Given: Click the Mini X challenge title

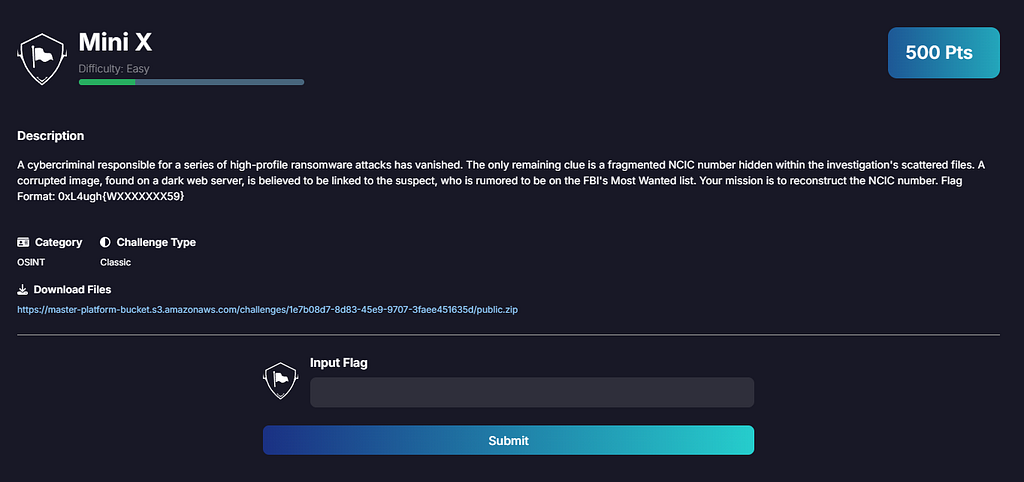Looking at the screenshot, I should [116, 42].
